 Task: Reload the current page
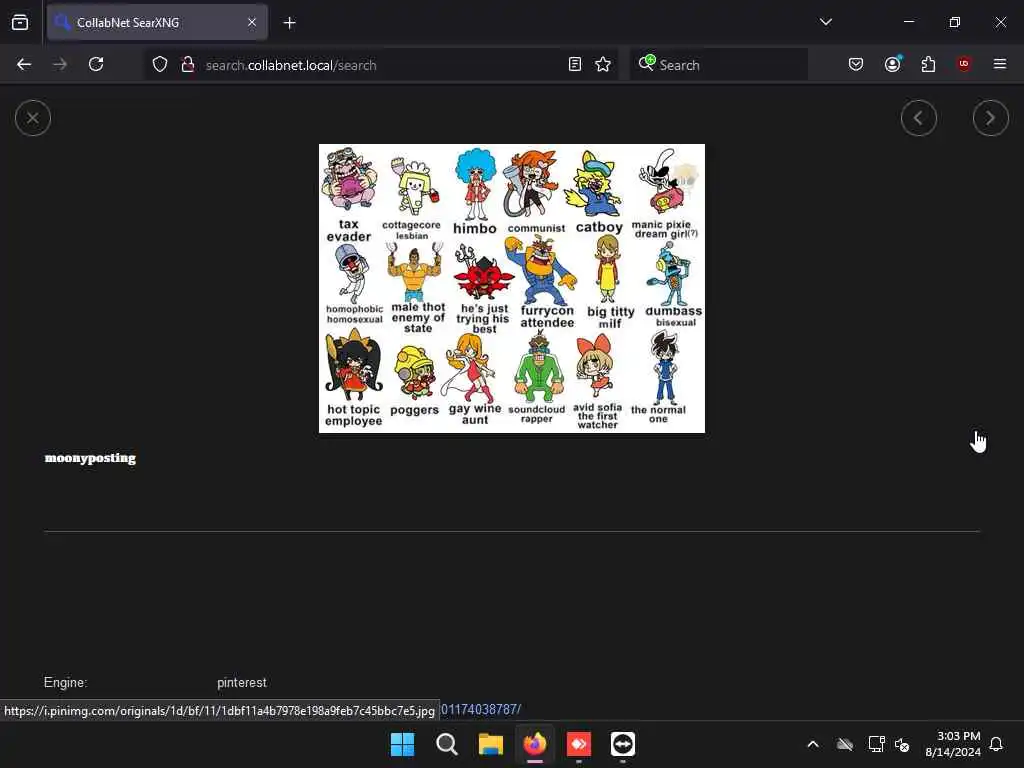[x=96, y=65]
